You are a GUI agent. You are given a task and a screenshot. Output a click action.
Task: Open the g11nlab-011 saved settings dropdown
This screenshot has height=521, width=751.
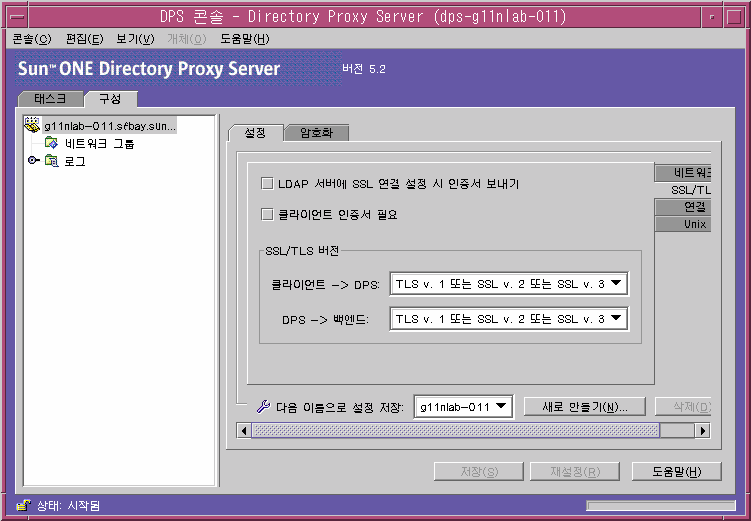463,407
